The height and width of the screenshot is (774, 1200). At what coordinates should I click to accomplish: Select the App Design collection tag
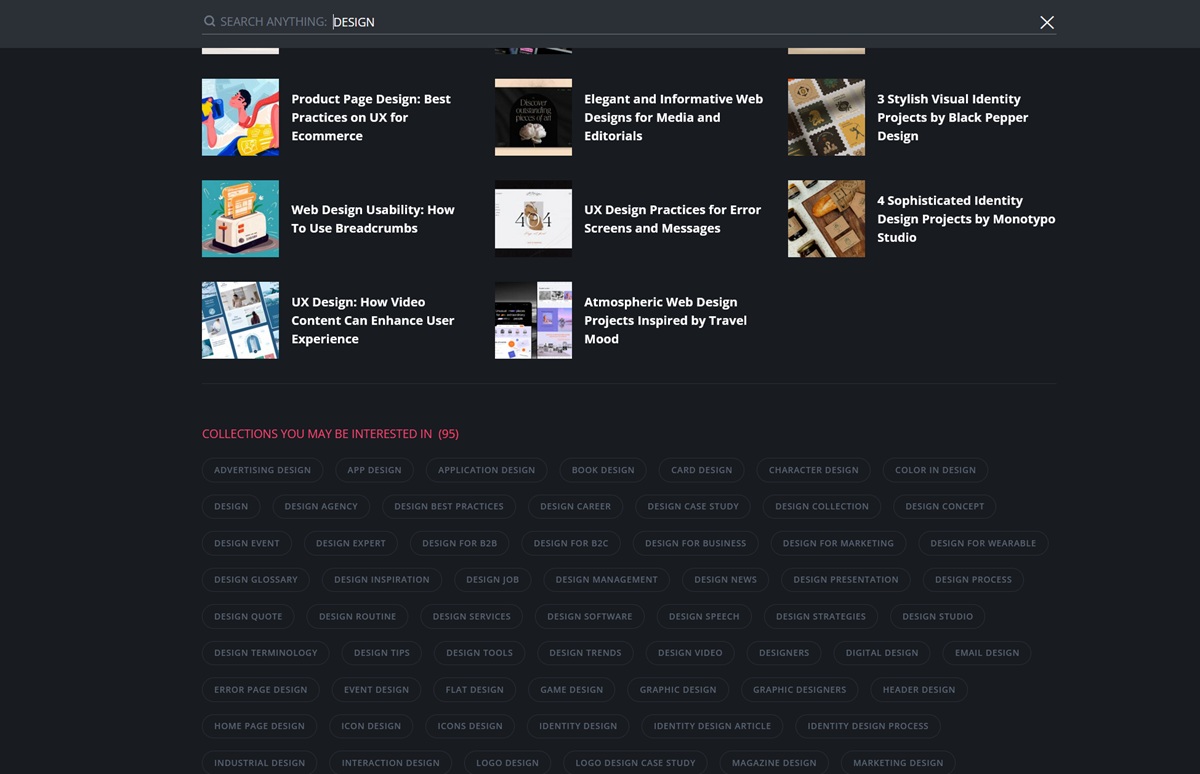point(374,470)
